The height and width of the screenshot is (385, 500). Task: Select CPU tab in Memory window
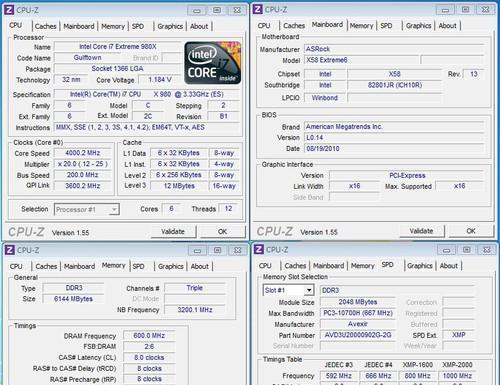tap(16, 266)
